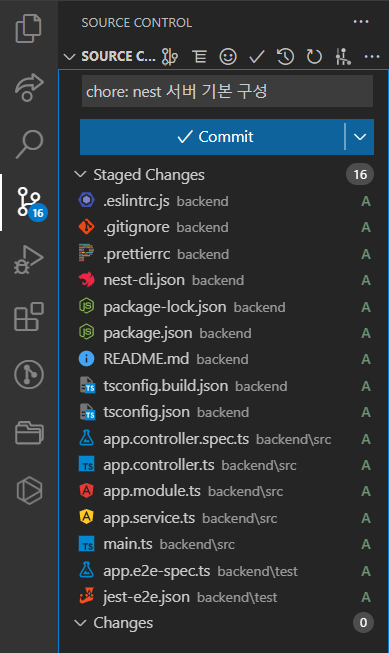Image resolution: width=389 pixels, height=653 pixels.
Task: Click the refresh icon in source control toolbar
Action: pyautogui.click(x=314, y=56)
